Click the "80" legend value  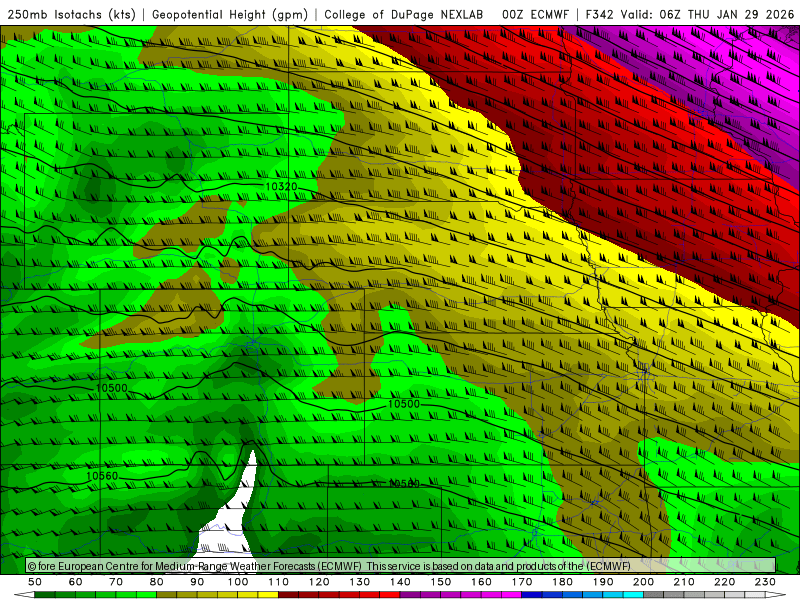(157, 582)
